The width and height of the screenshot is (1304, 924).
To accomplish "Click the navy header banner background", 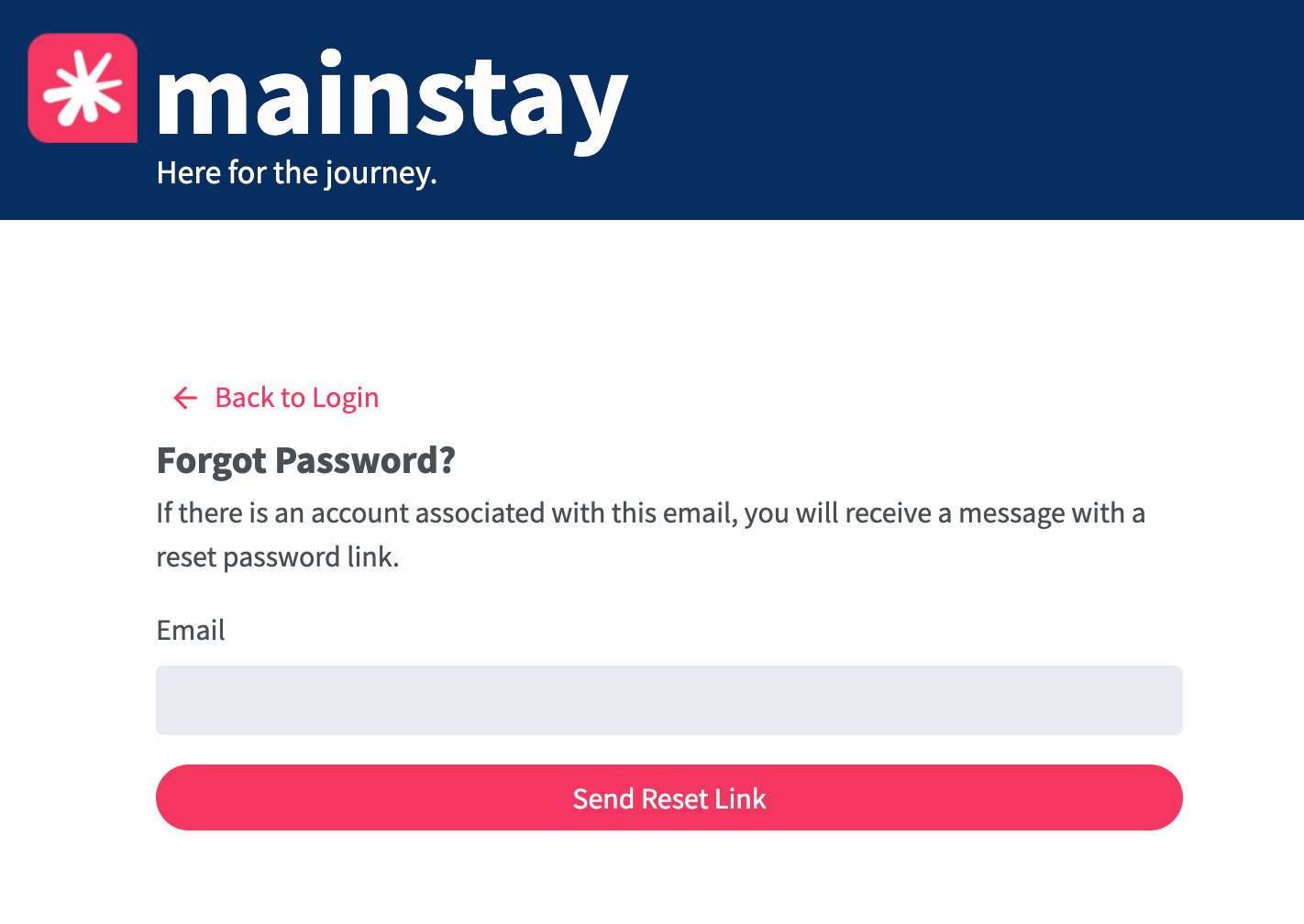I will pyautogui.click(x=963, y=110).
